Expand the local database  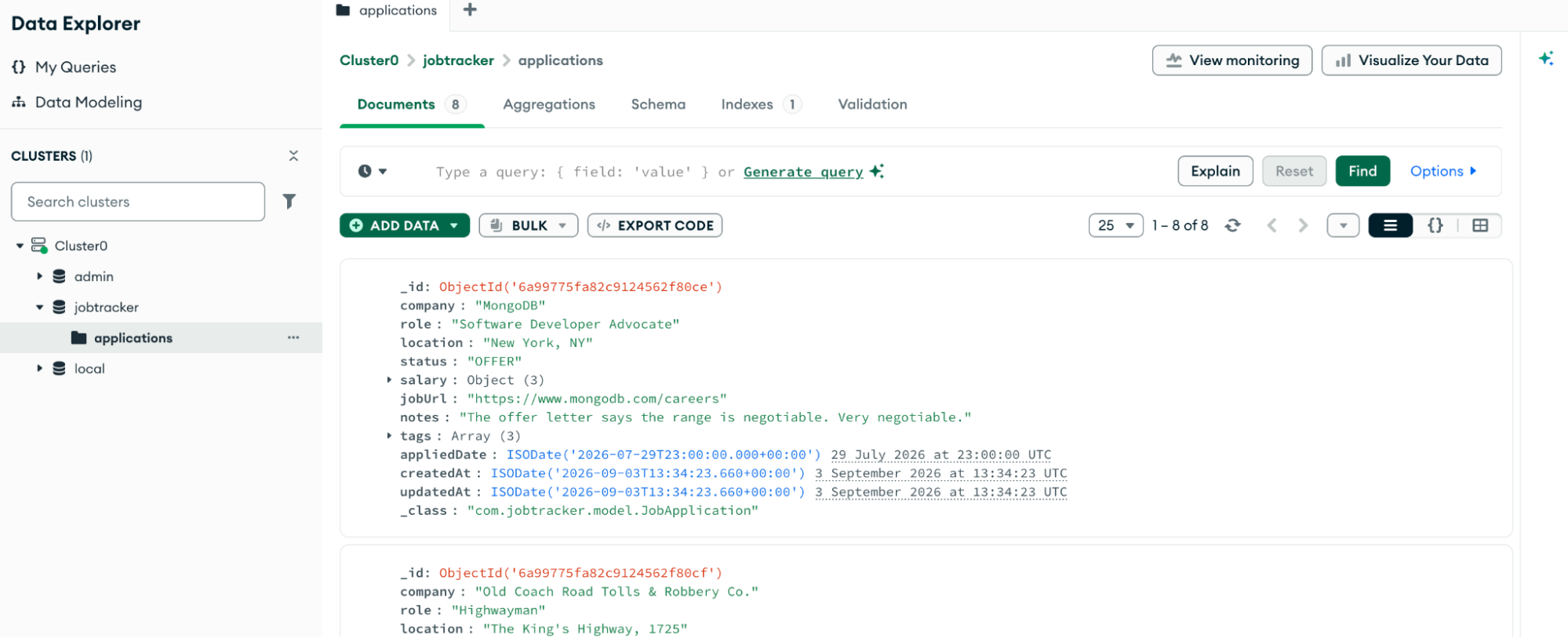click(x=39, y=368)
